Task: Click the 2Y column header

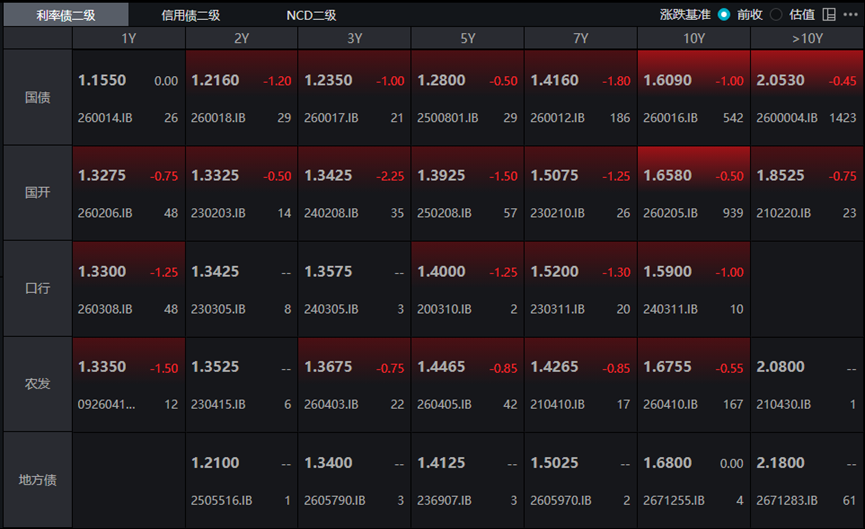Action: click(x=242, y=39)
